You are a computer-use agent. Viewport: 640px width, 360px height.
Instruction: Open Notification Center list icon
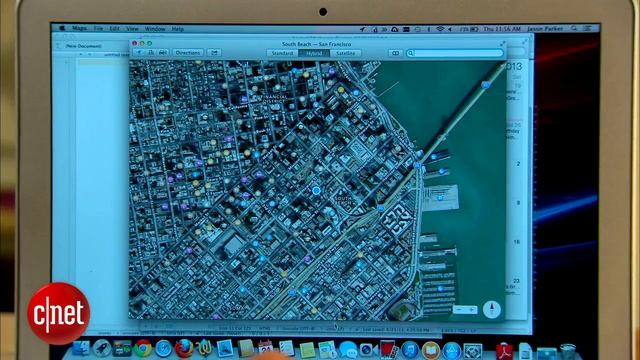point(588,29)
